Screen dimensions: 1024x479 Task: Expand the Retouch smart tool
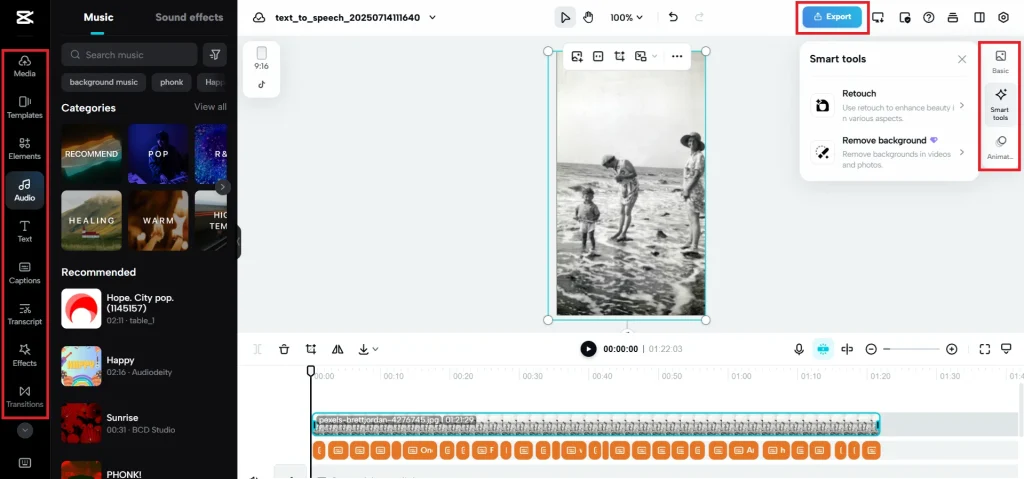point(890,100)
